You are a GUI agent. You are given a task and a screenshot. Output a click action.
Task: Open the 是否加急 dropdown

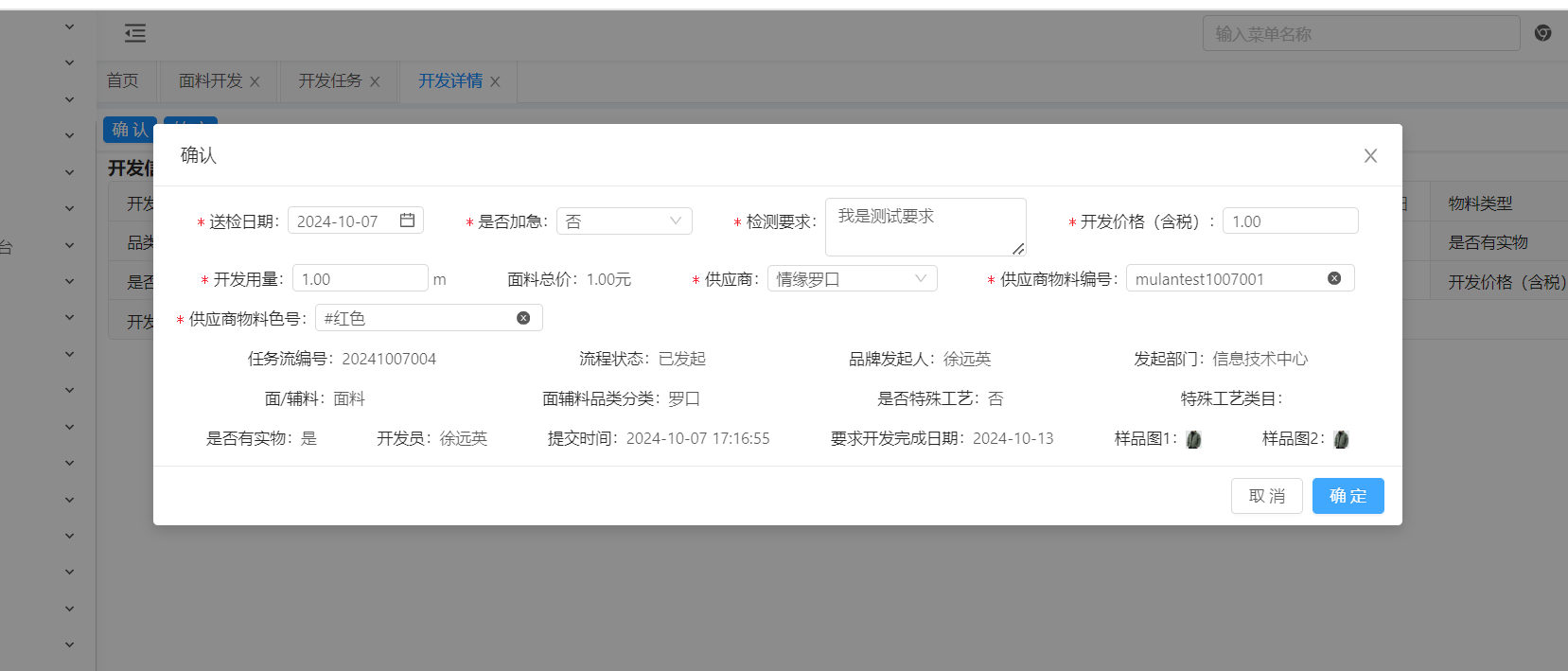pyautogui.click(x=624, y=221)
